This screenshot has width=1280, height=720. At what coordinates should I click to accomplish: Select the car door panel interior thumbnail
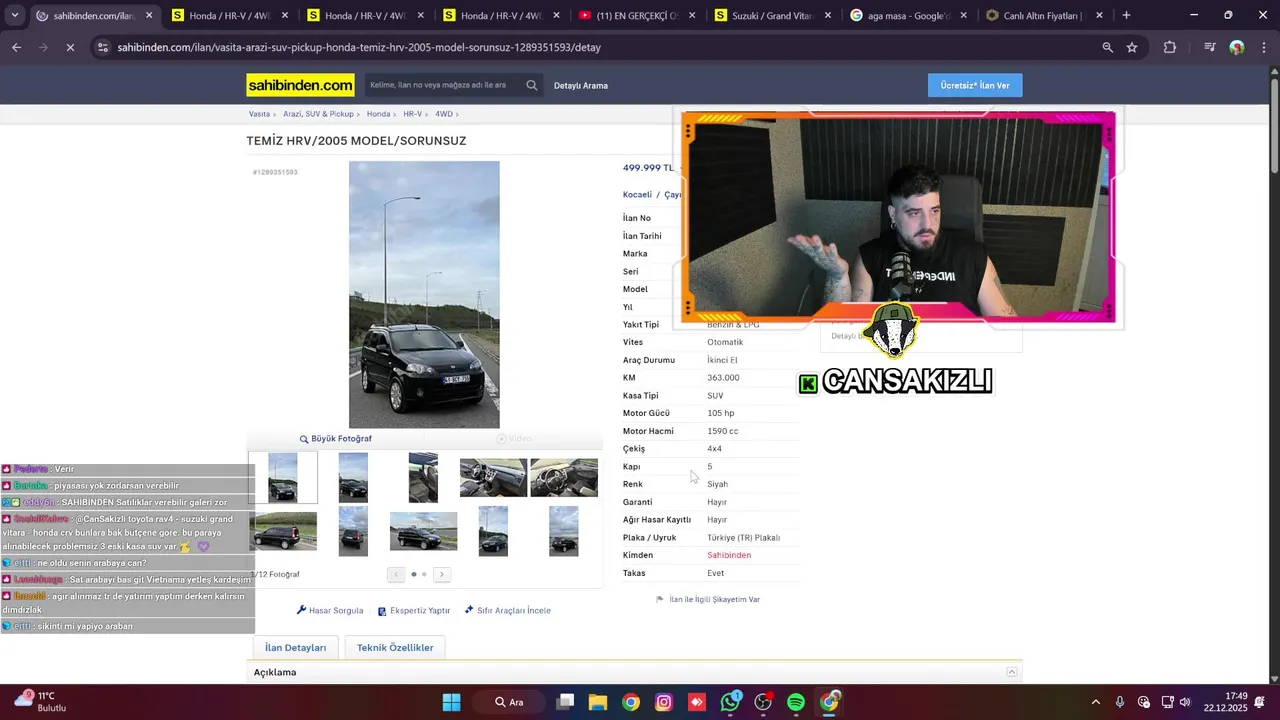tap(423, 477)
